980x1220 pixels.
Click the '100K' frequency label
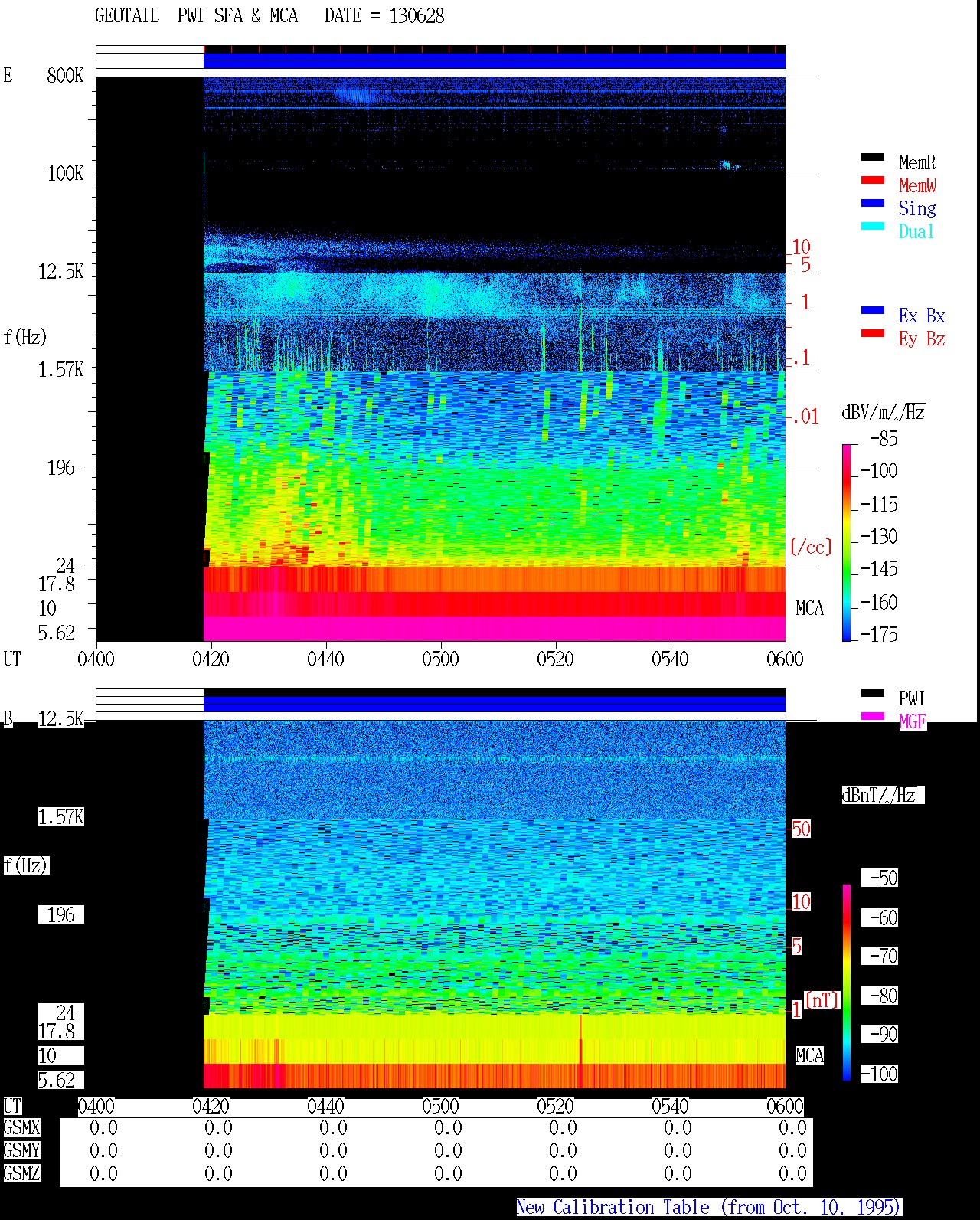[65, 173]
